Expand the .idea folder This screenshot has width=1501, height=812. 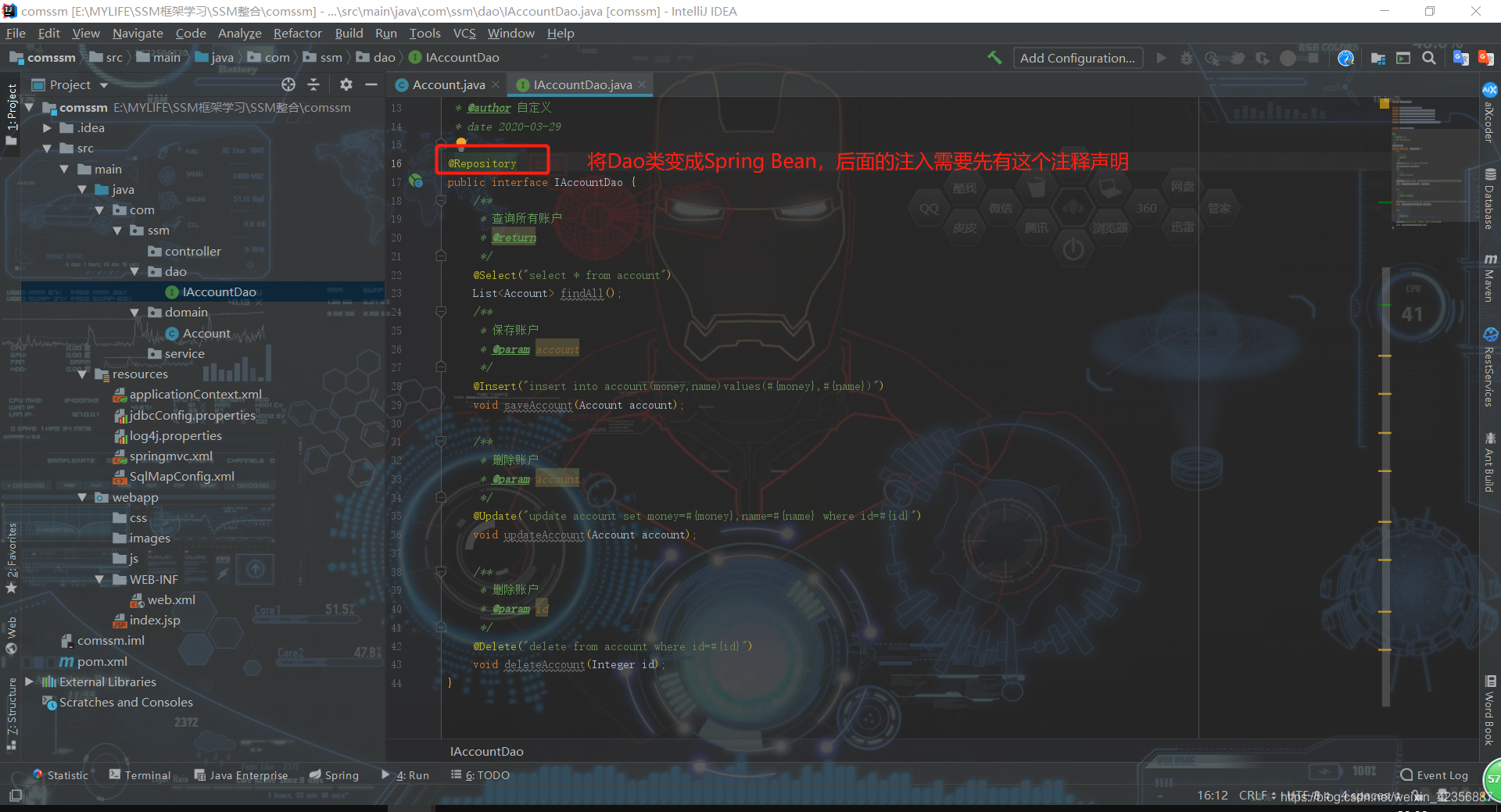tap(47, 127)
